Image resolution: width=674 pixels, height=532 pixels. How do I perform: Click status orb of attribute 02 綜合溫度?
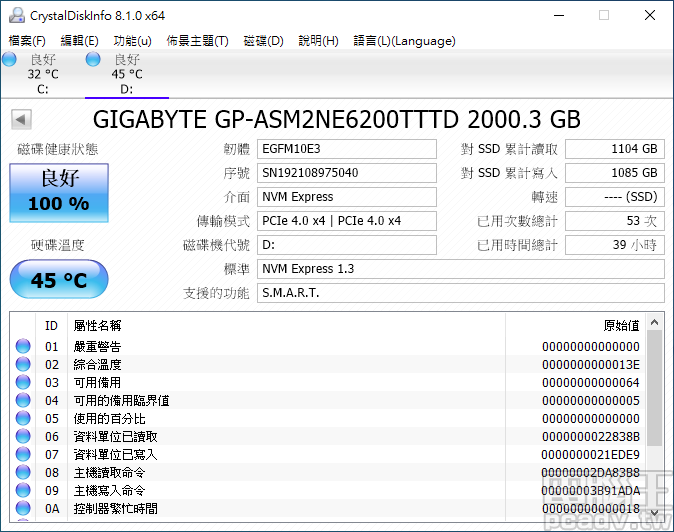tap(23, 364)
